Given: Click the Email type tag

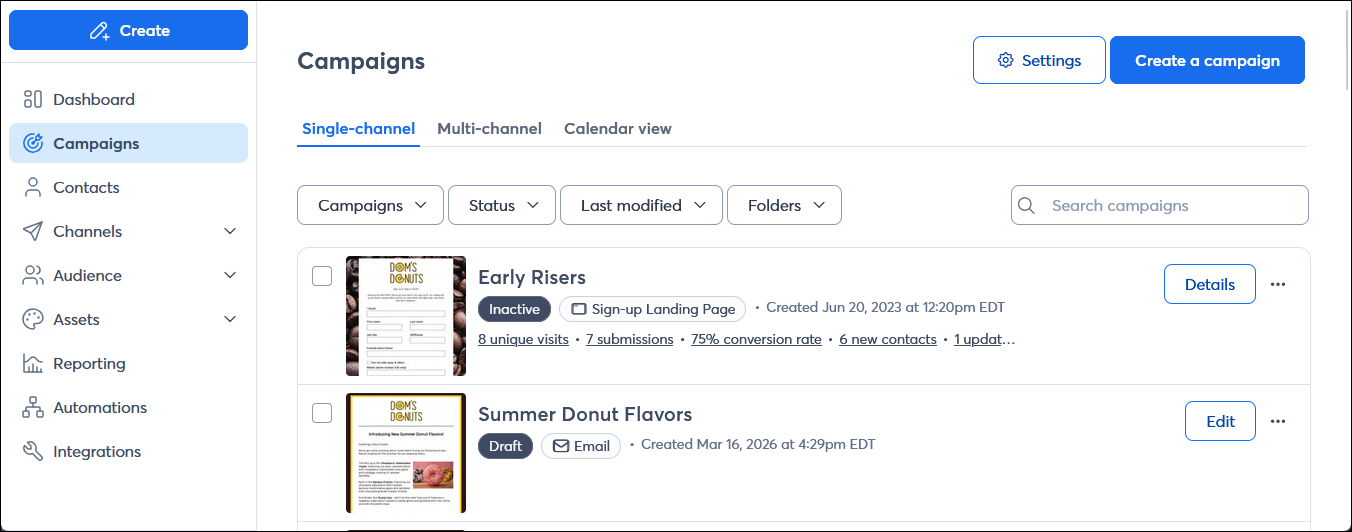Looking at the screenshot, I should point(581,446).
